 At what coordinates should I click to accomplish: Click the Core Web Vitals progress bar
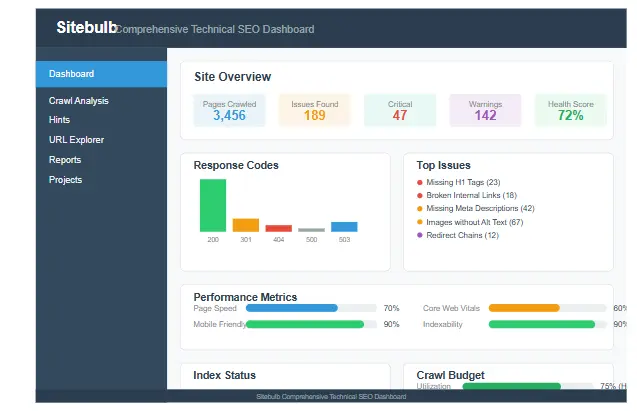pos(547,308)
